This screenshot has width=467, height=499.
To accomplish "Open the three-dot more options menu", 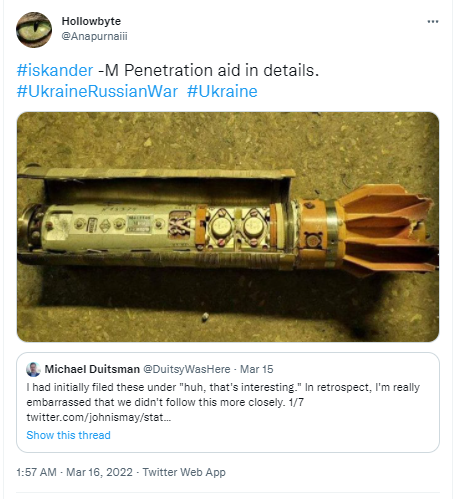I will (432, 22).
